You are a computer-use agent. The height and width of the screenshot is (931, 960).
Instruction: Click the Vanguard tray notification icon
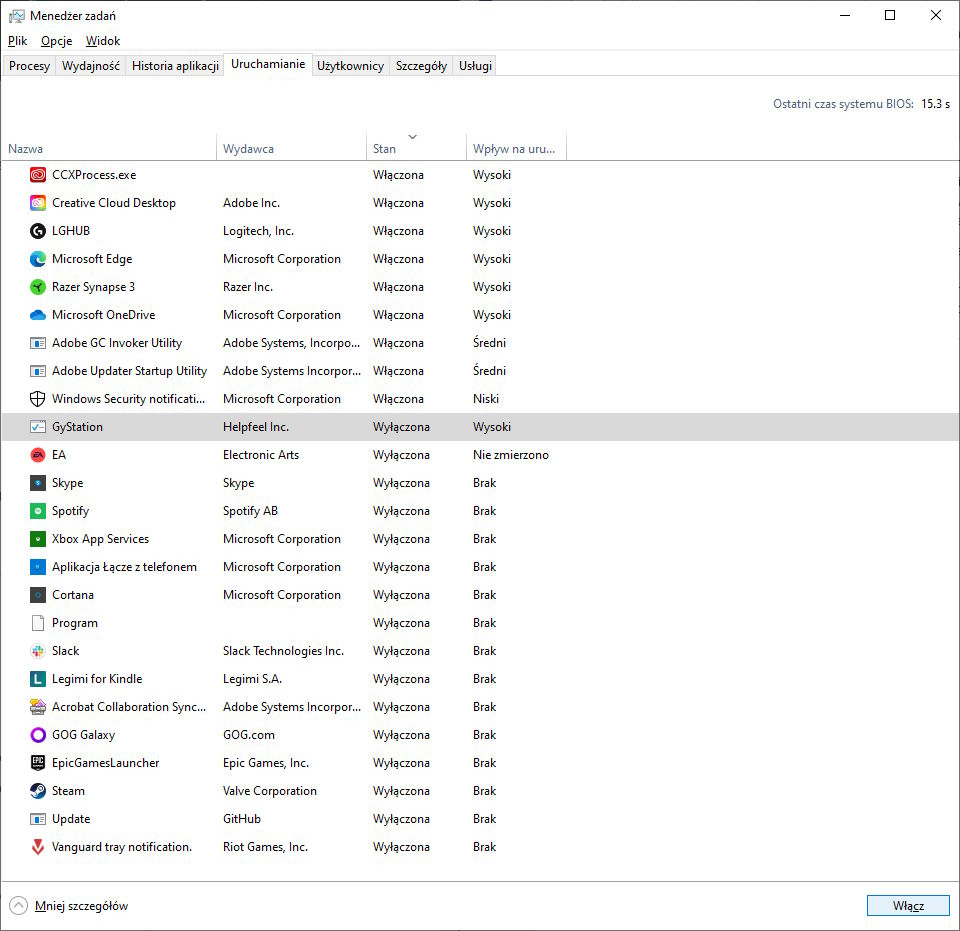(x=38, y=847)
